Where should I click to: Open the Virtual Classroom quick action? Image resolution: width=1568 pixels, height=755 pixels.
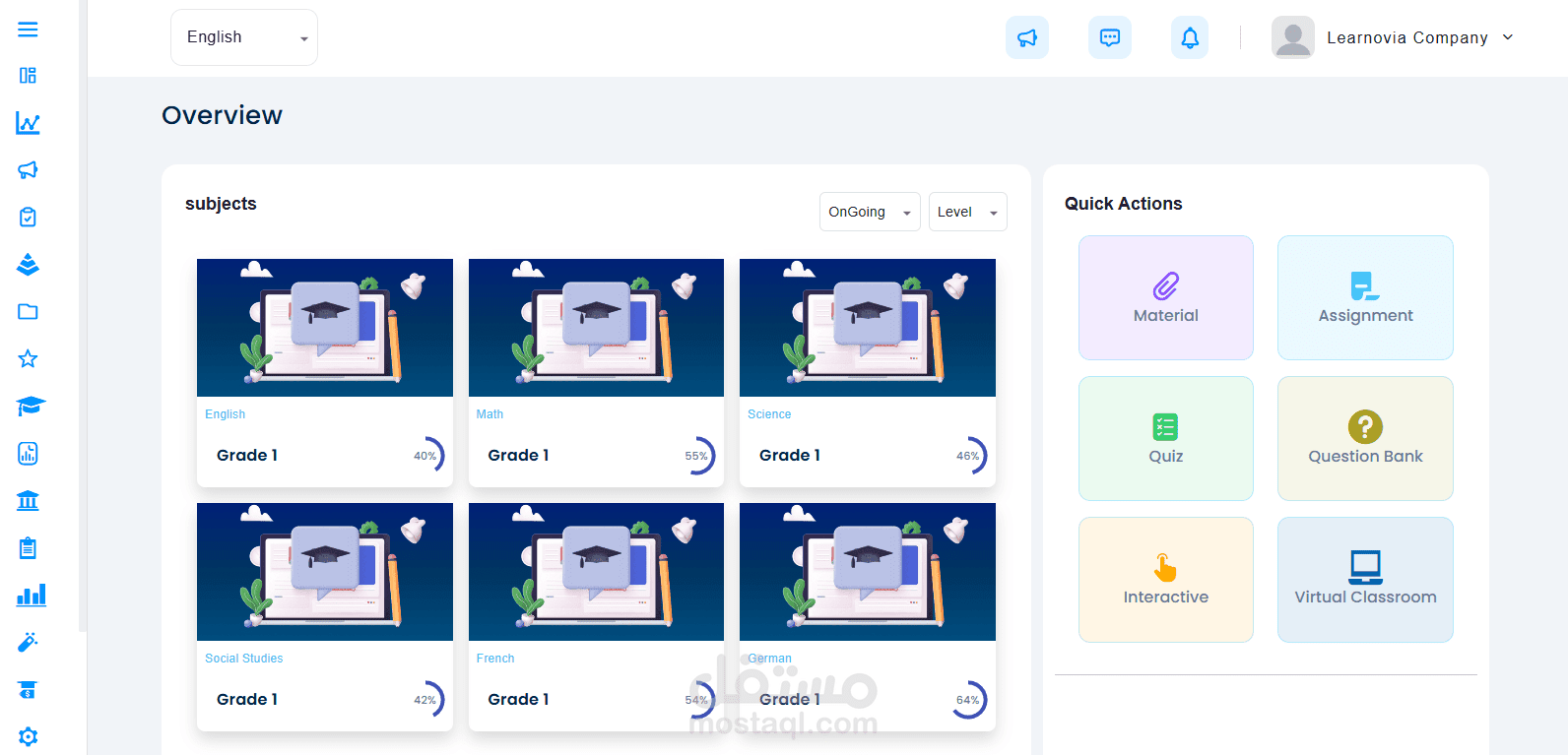click(x=1365, y=580)
